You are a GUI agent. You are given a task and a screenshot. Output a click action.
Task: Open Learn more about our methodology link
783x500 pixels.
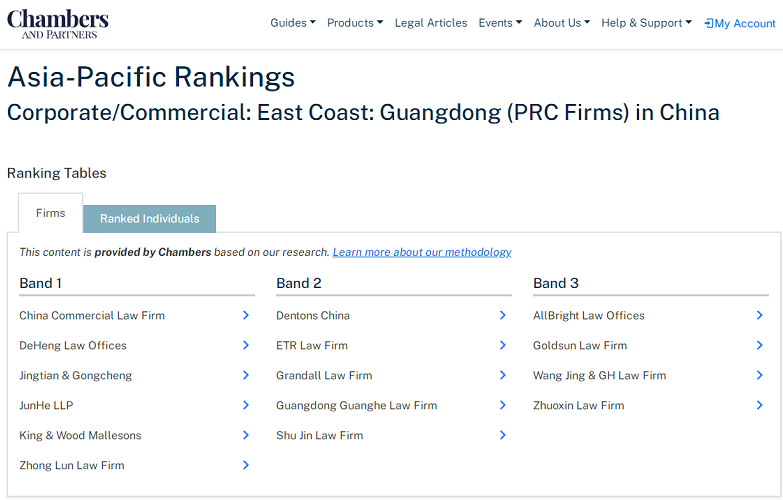[x=422, y=252]
